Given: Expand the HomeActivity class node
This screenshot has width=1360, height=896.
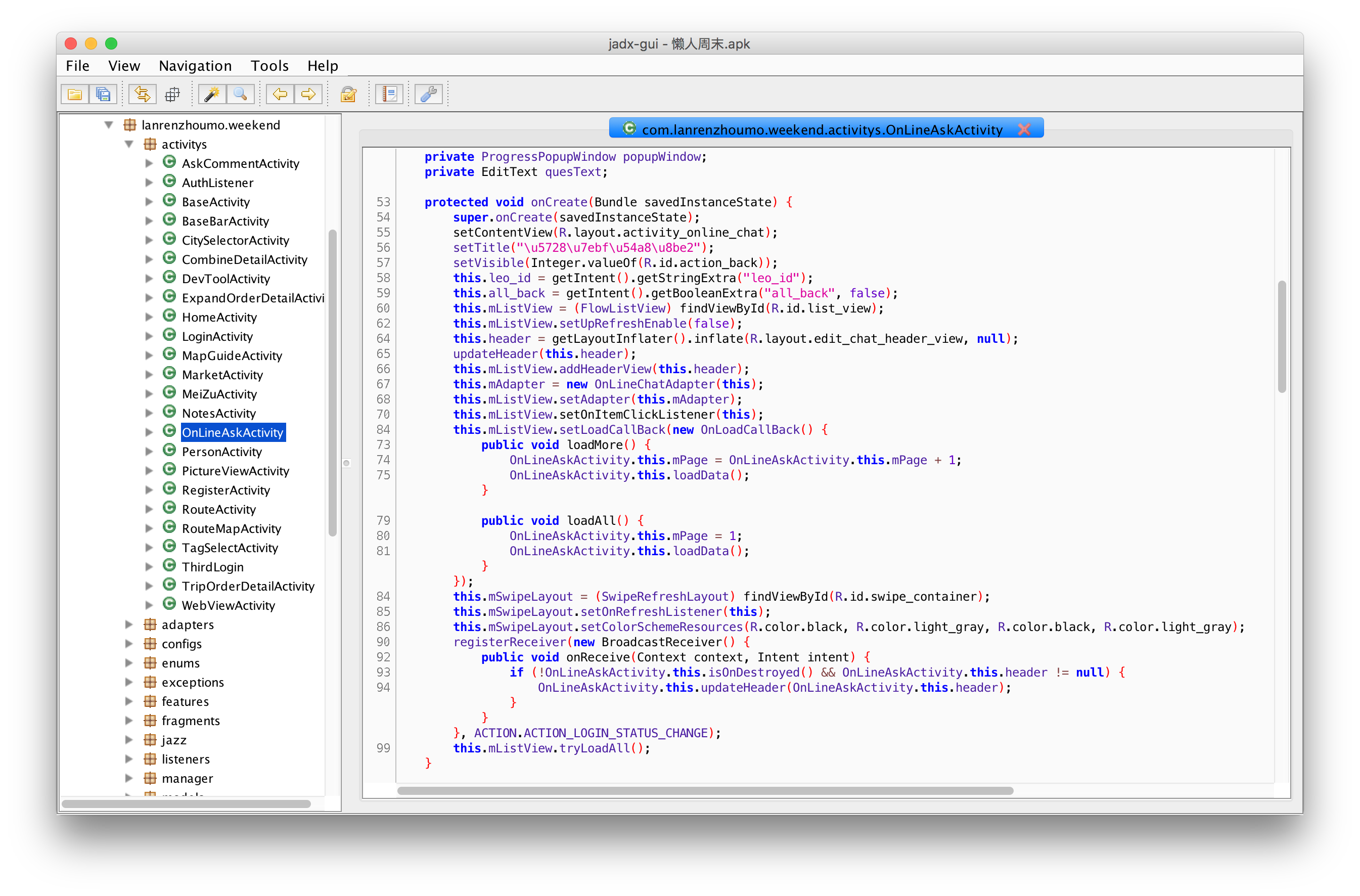Looking at the screenshot, I should click(x=149, y=317).
